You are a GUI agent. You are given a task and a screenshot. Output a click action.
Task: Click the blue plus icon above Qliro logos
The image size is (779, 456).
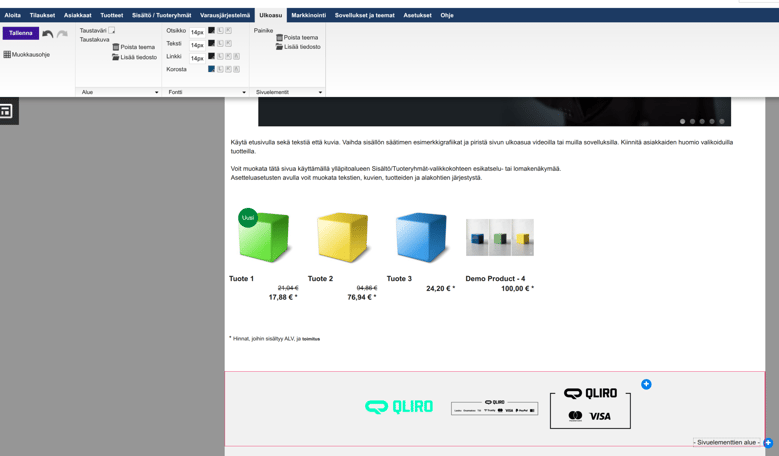[x=646, y=384]
